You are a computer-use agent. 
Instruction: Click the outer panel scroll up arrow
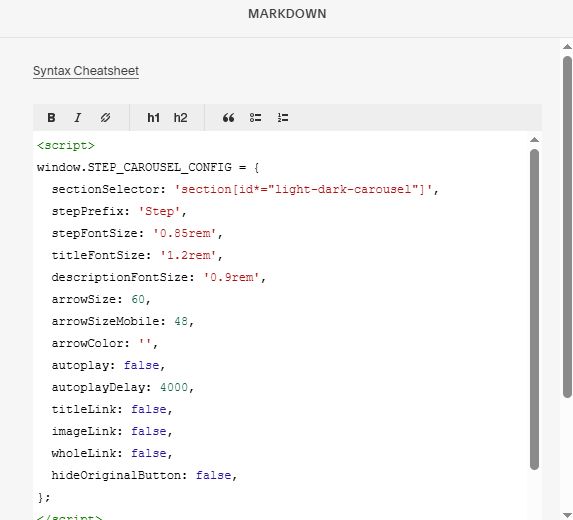(x=567, y=46)
